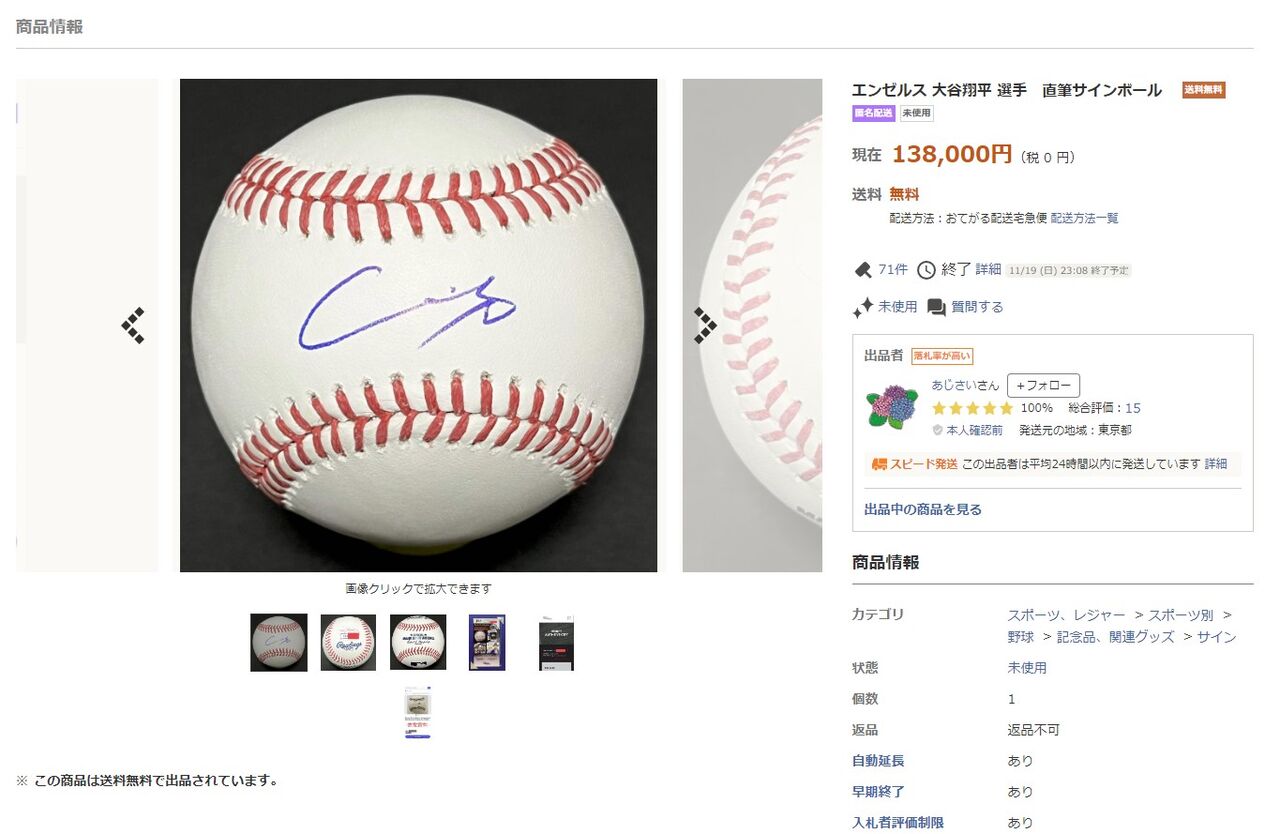Click the next image arrow icon
Screen dimensions: 1280x834
tap(705, 326)
